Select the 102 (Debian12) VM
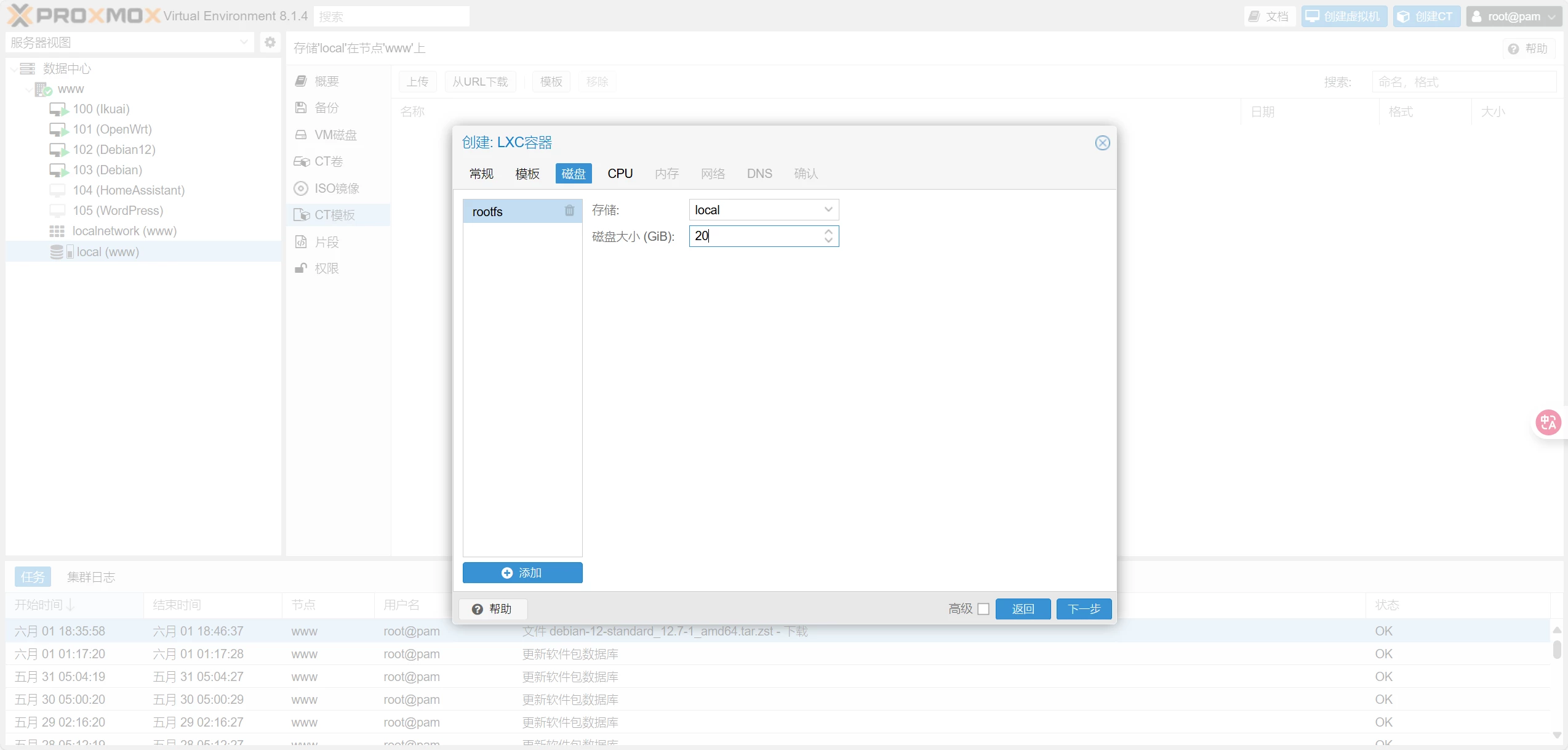Viewport: 1568px width, 750px height. click(114, 150)
